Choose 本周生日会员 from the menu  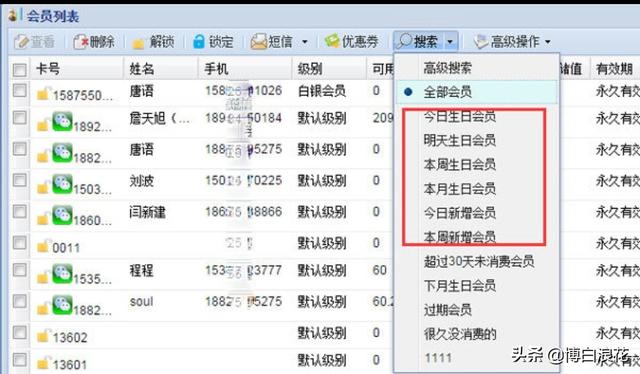(x=460, y=165)
